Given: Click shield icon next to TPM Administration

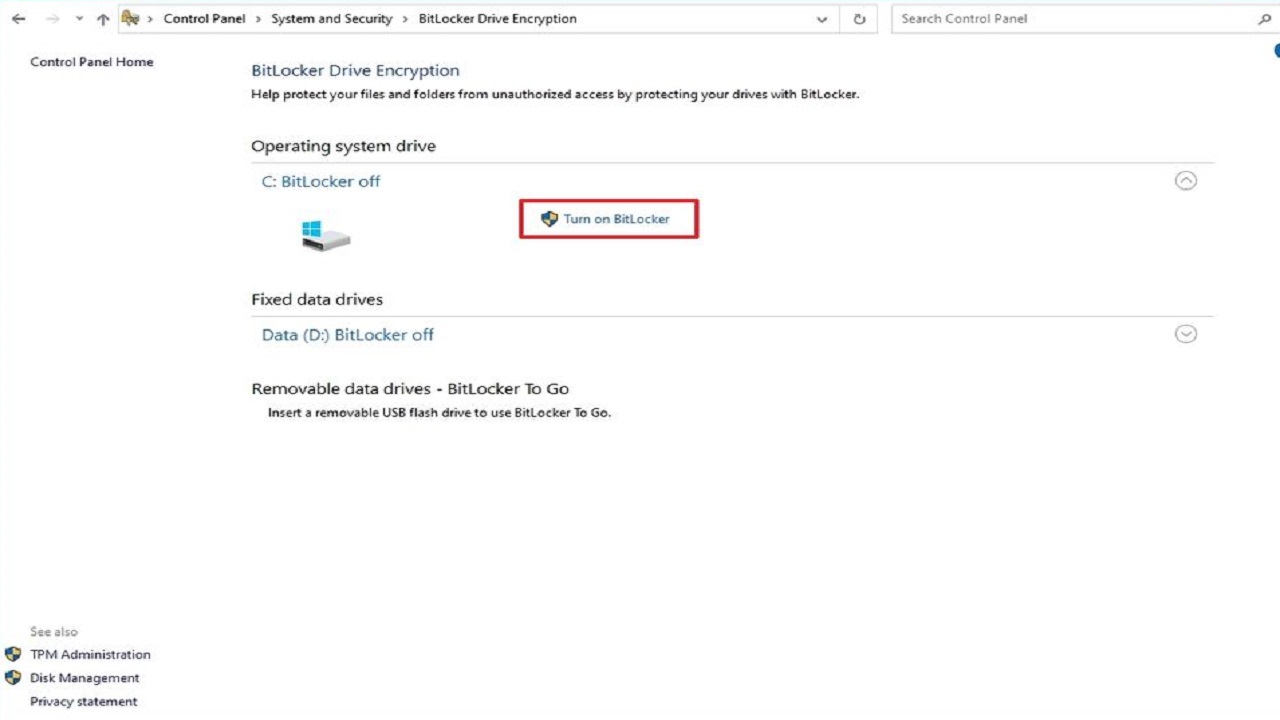Looking at the screenshot, I should [13, 654].
